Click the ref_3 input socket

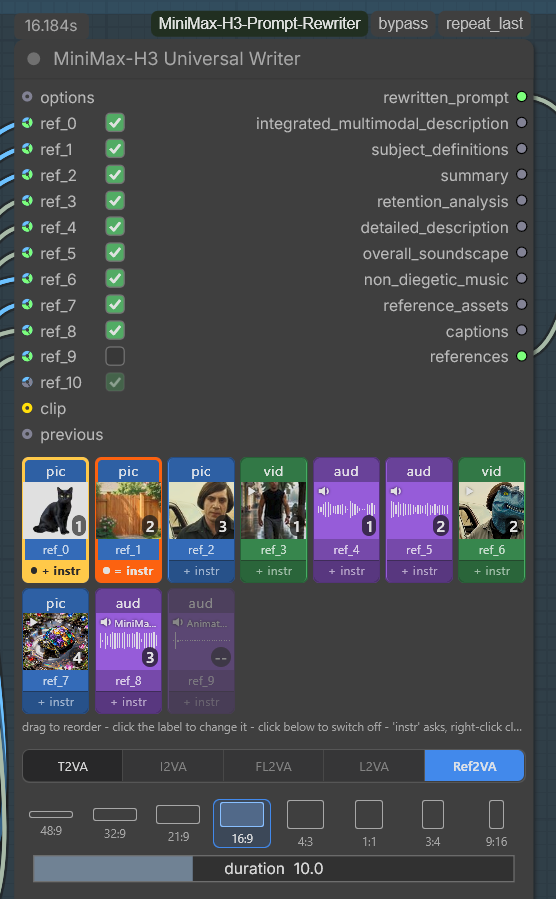point(27,201)
